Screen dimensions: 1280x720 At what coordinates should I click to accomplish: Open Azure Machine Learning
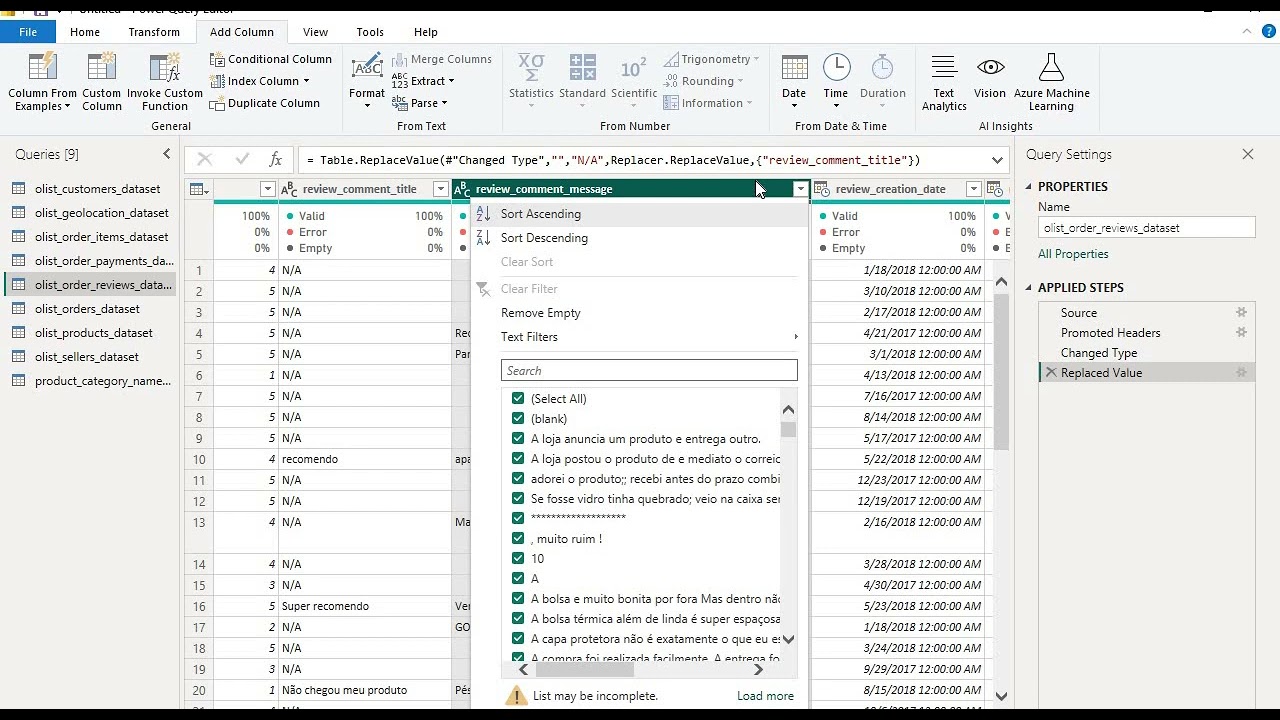[x=1052, y=82]
